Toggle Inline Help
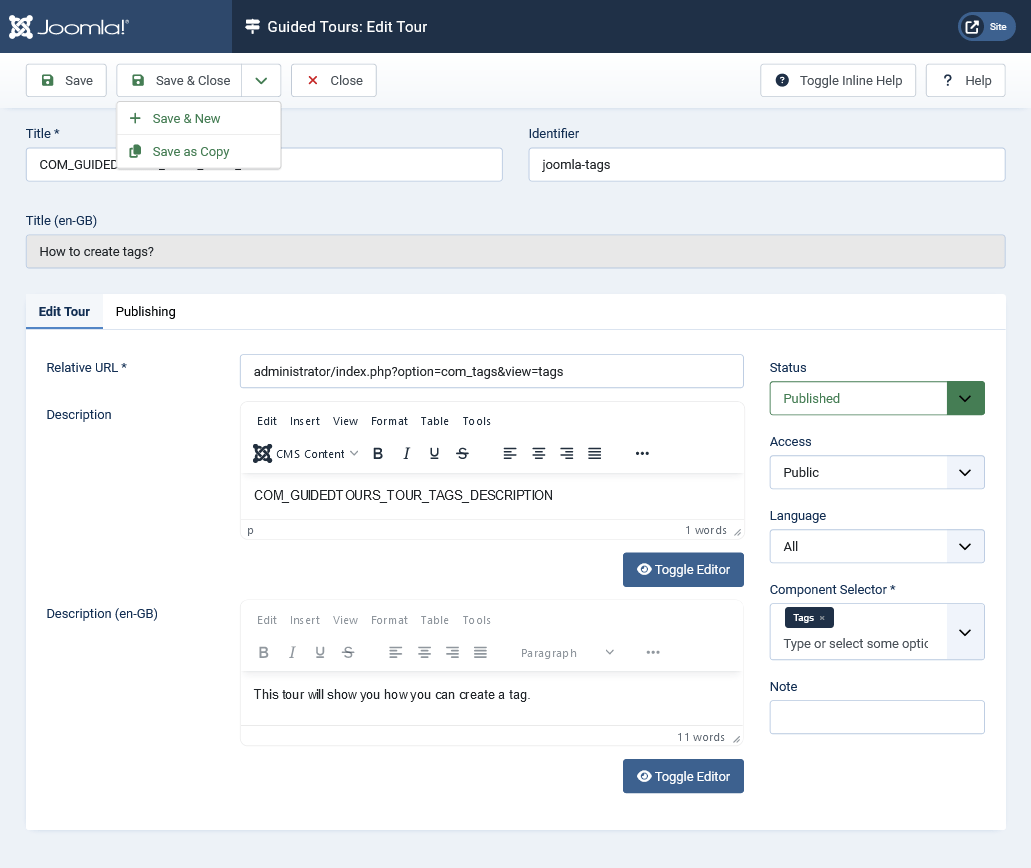The height and width of the screenshot is (868, 1031). tap(838, 81)
